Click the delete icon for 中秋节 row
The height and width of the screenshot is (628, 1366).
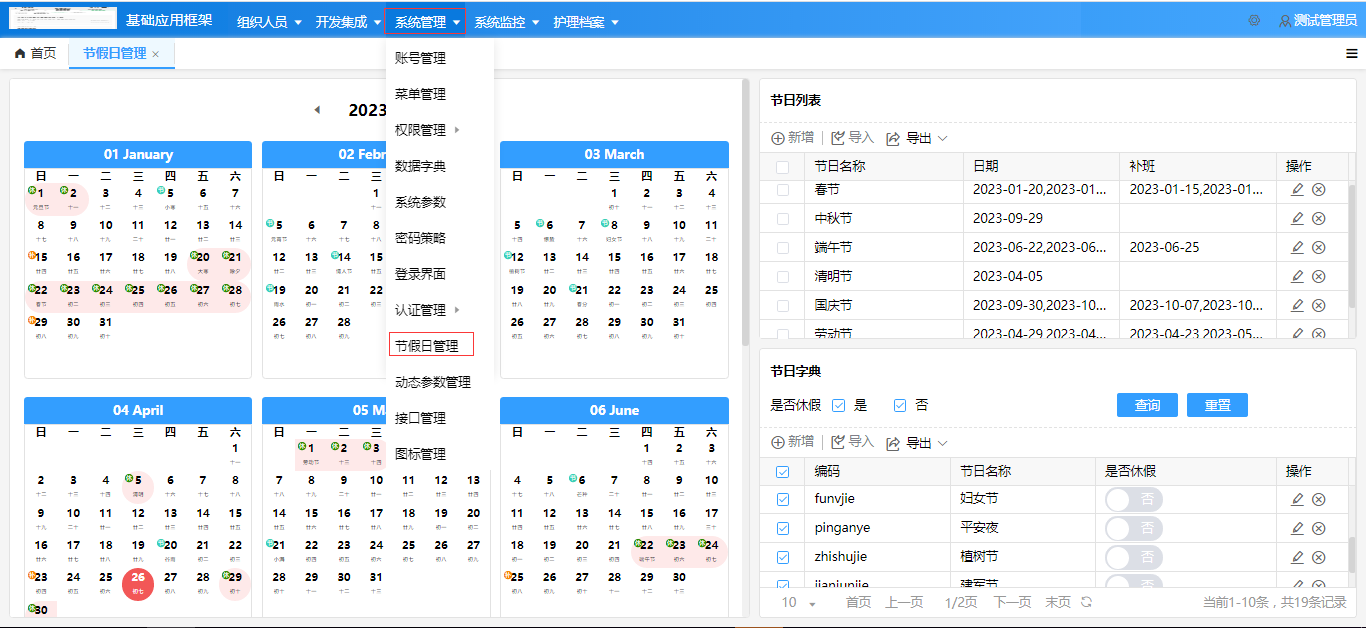(x=1320, y=217)
